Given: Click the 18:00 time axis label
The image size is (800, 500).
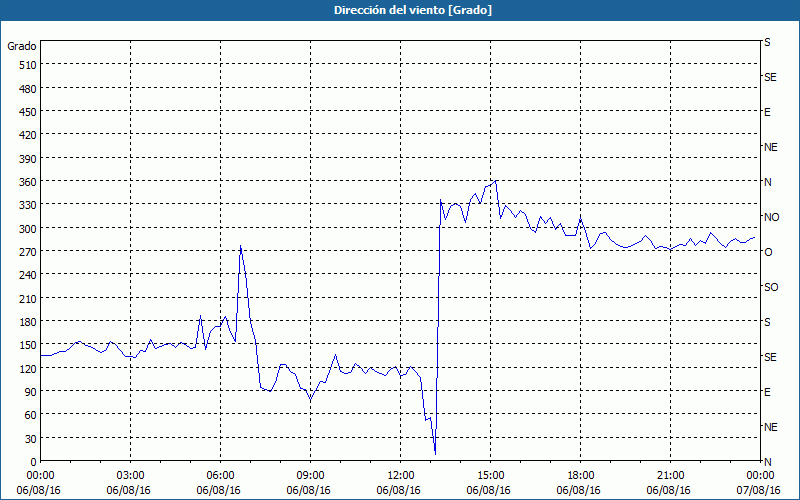Looking at the screenshot, I should [x=580, y=476].
